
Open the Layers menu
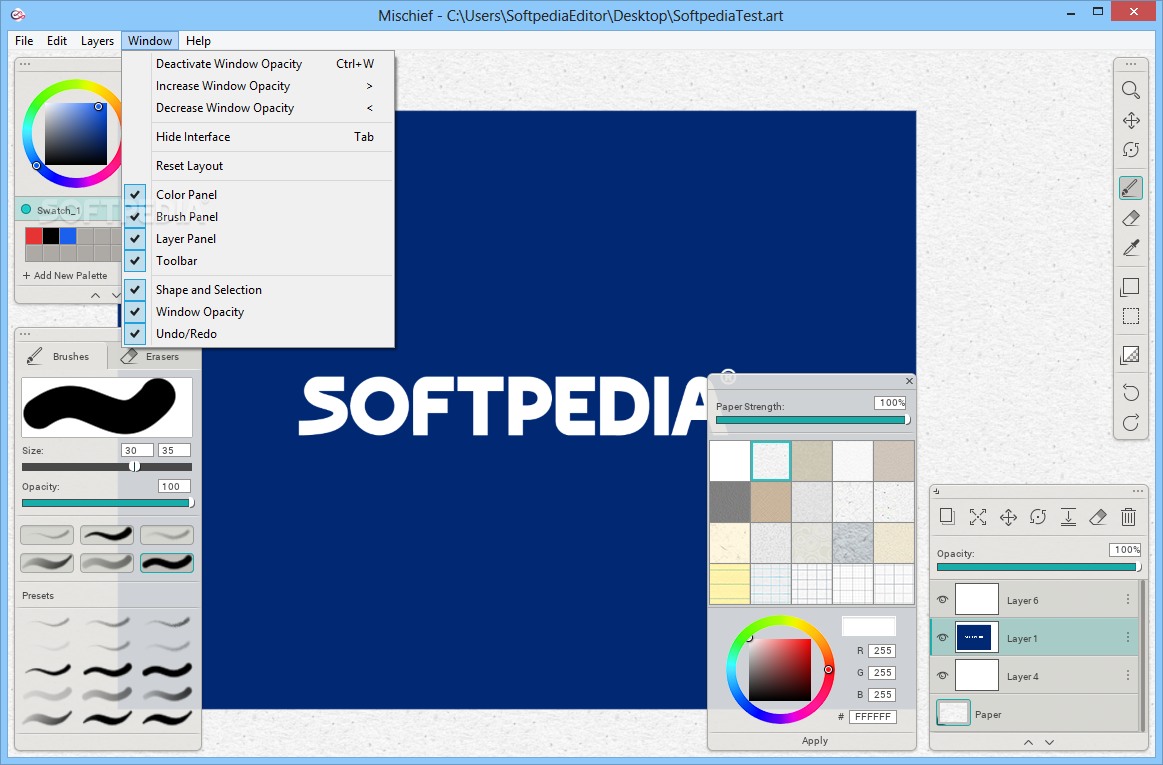pyautogui.click(x=97, y=41)
